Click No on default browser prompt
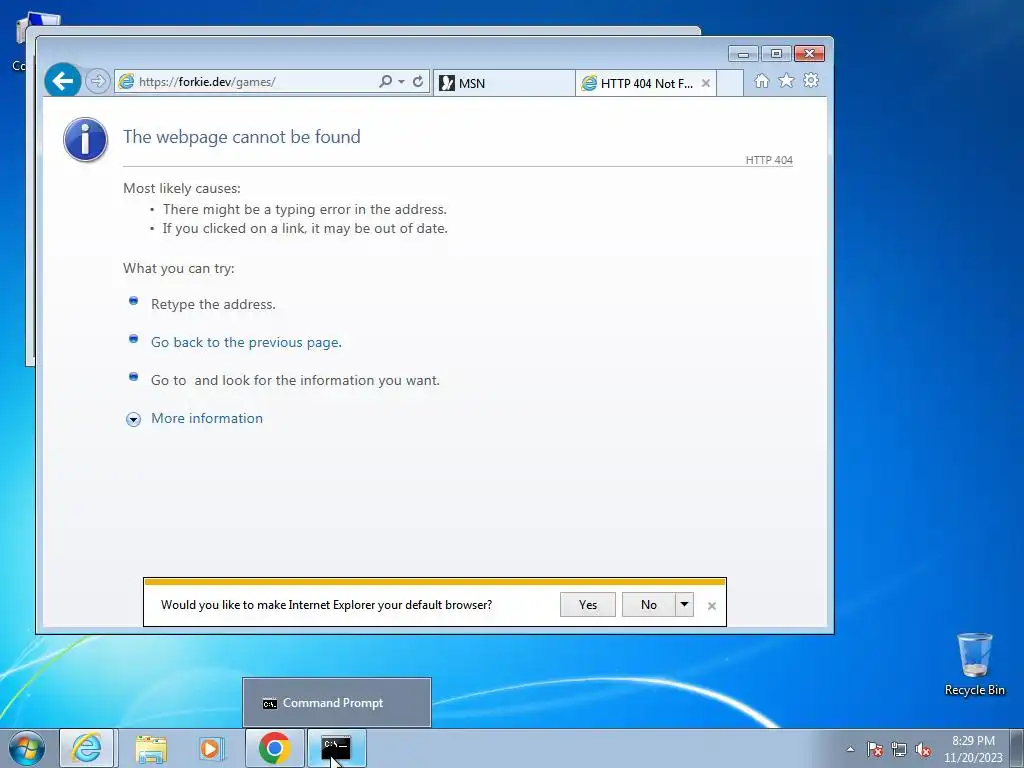Image resolution: width=1024 pixels, height=768 pixels. (x=648, y=605)
